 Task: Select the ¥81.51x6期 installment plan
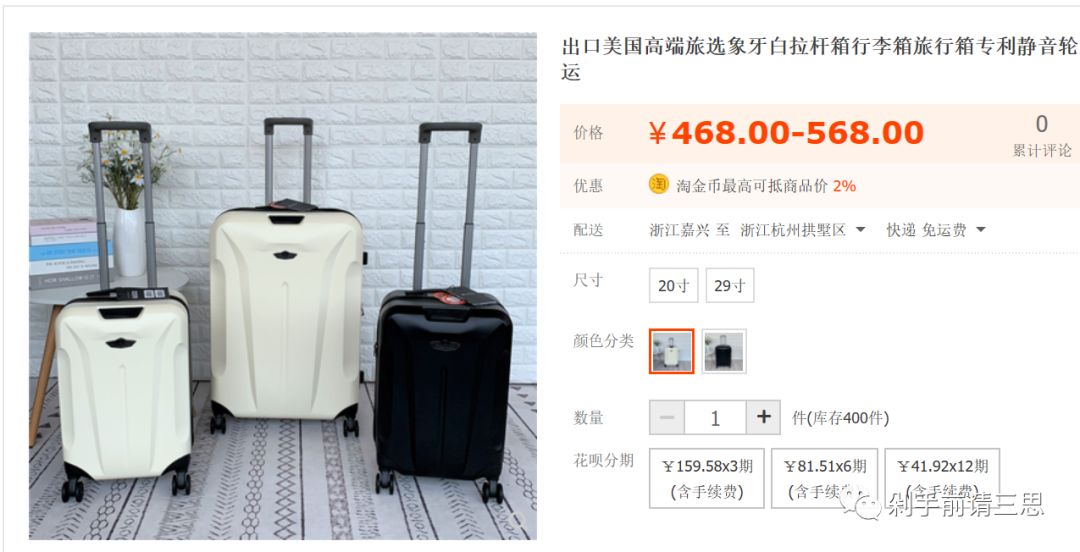coord(824,478)
